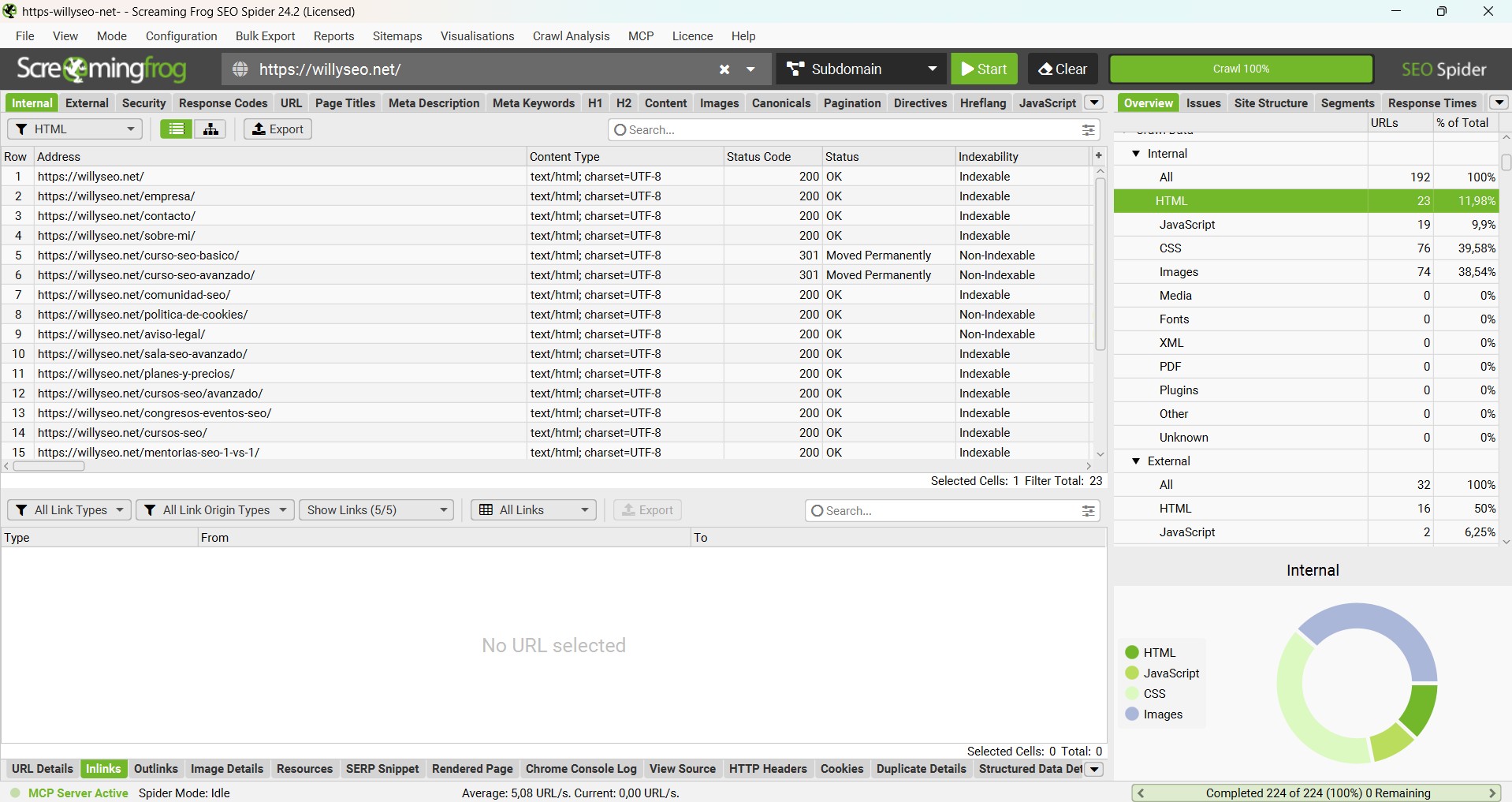Open inlinks search filter options icon

point(1089,511)
